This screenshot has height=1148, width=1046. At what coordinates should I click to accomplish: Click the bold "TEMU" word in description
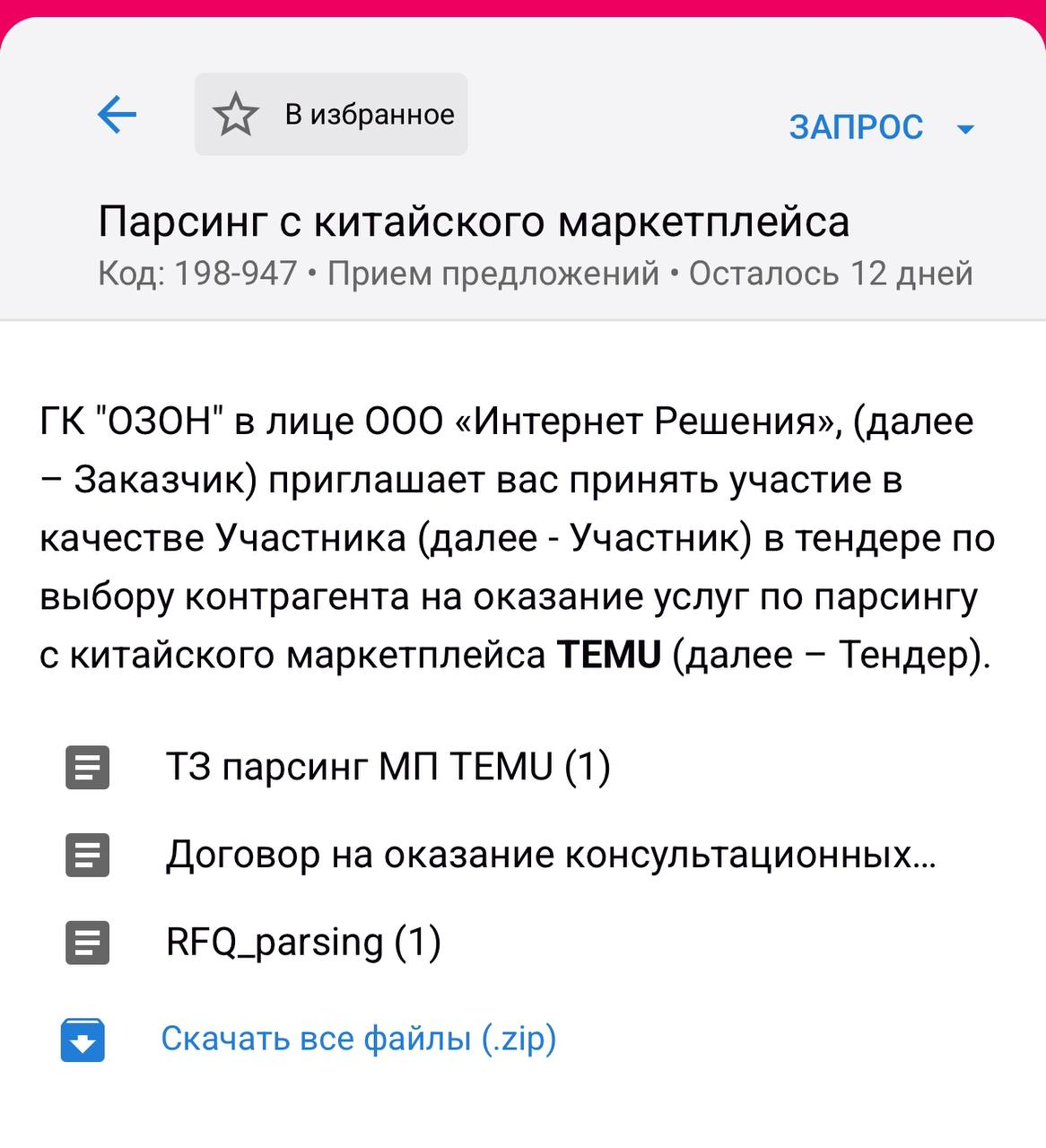click(x=609, y=655)
